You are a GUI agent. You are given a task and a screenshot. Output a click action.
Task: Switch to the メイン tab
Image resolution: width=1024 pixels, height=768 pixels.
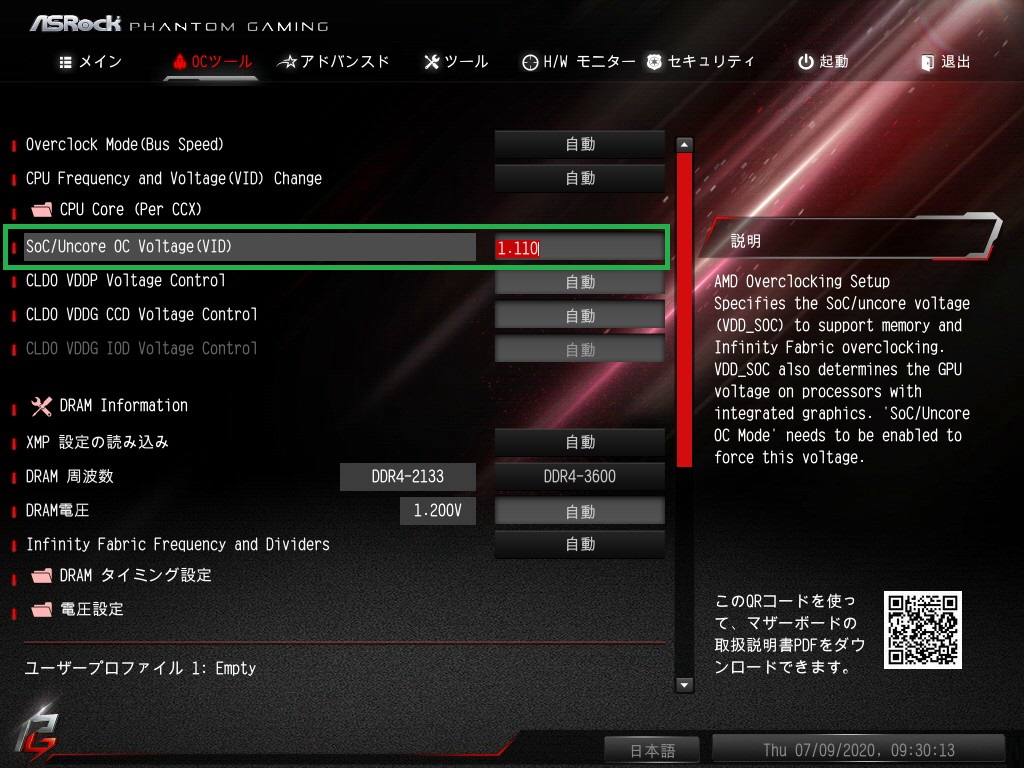click(91, 62)
